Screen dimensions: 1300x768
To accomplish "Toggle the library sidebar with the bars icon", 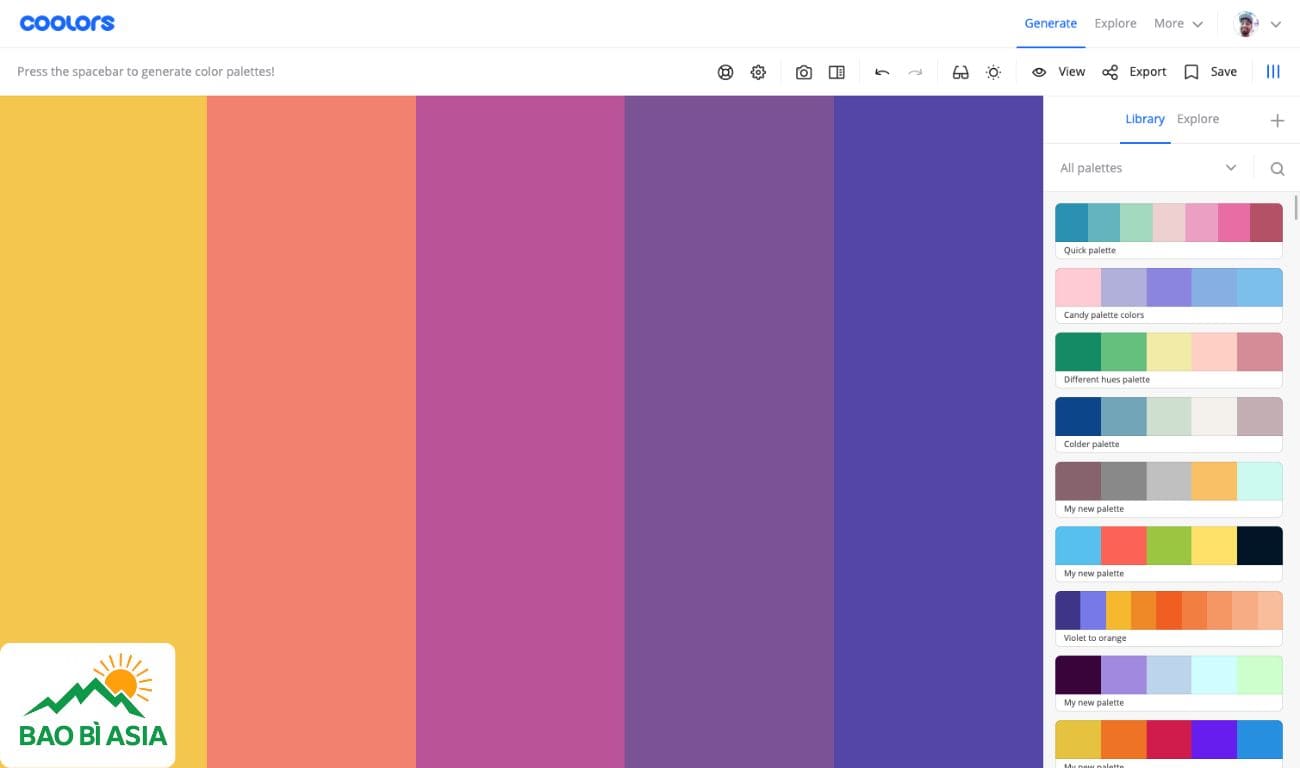I will 1273,72.
